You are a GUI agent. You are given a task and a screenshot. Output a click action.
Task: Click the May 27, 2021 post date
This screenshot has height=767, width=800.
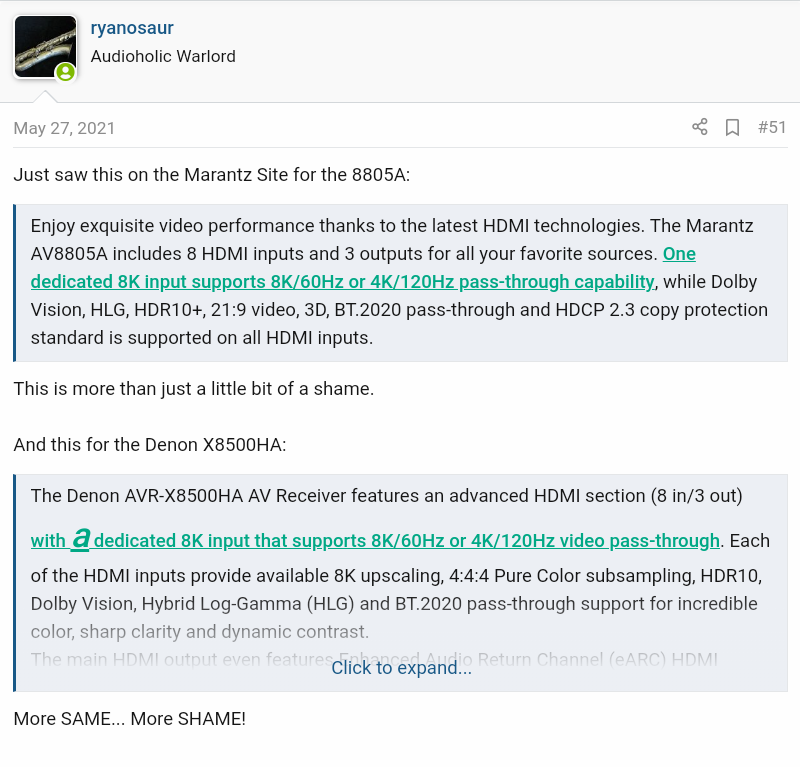(64, 128)
